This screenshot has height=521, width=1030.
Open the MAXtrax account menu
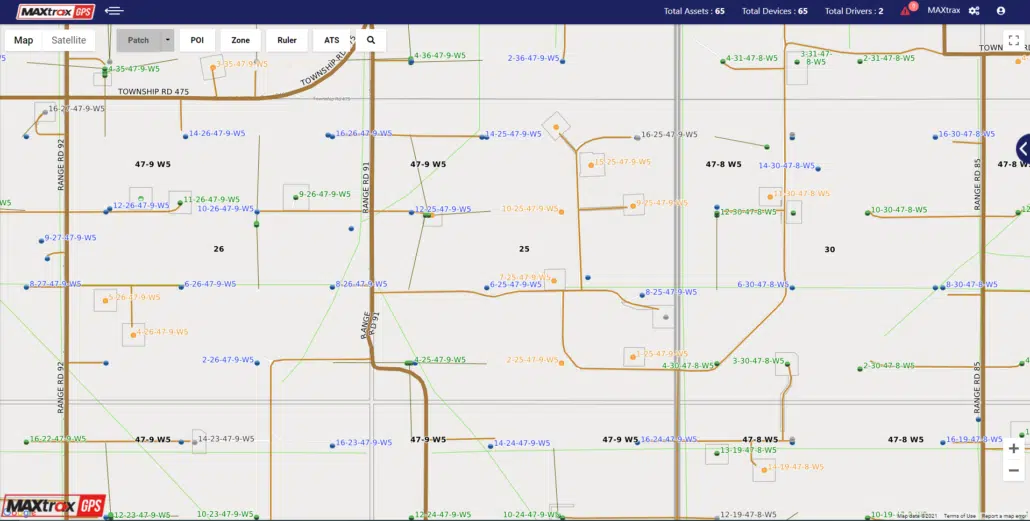[x=943, y=11]
